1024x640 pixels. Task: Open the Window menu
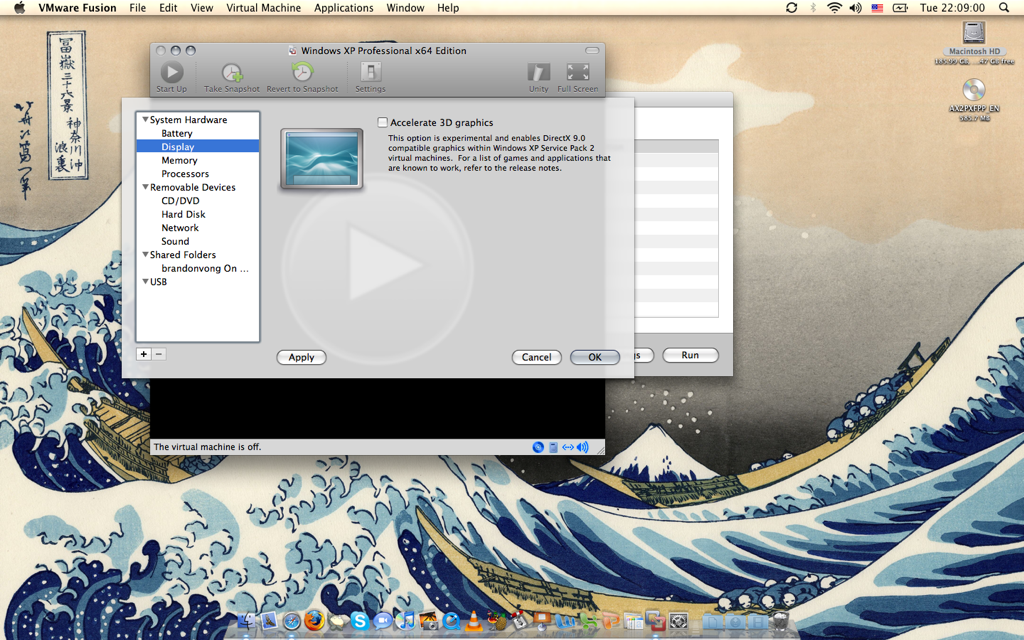405,8
